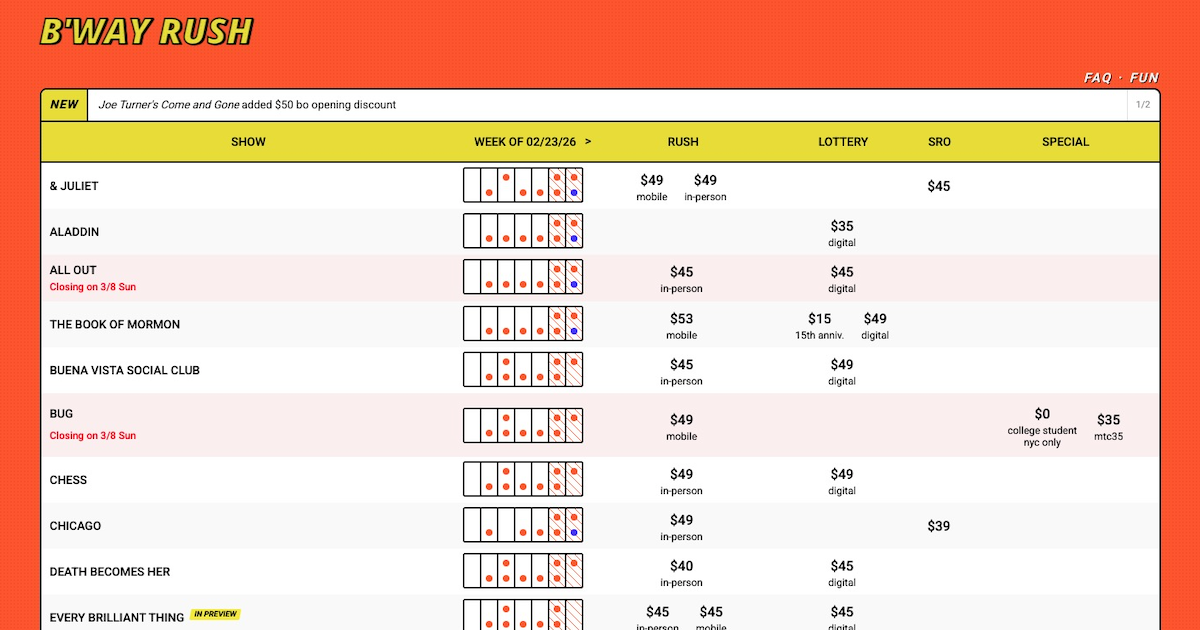
Task: Click the & Juliet $45 SRO price
Action: [938, 186]
